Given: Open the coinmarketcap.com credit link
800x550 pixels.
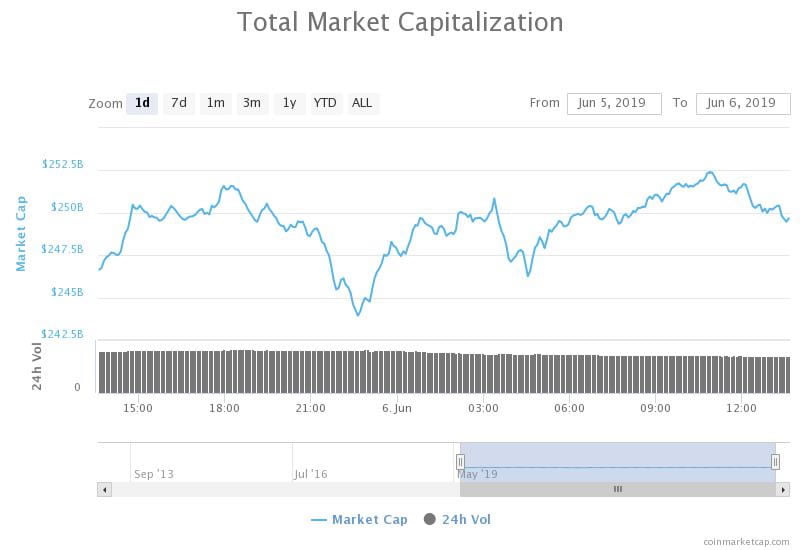Looking at the screenshot, I should [748, 540].
